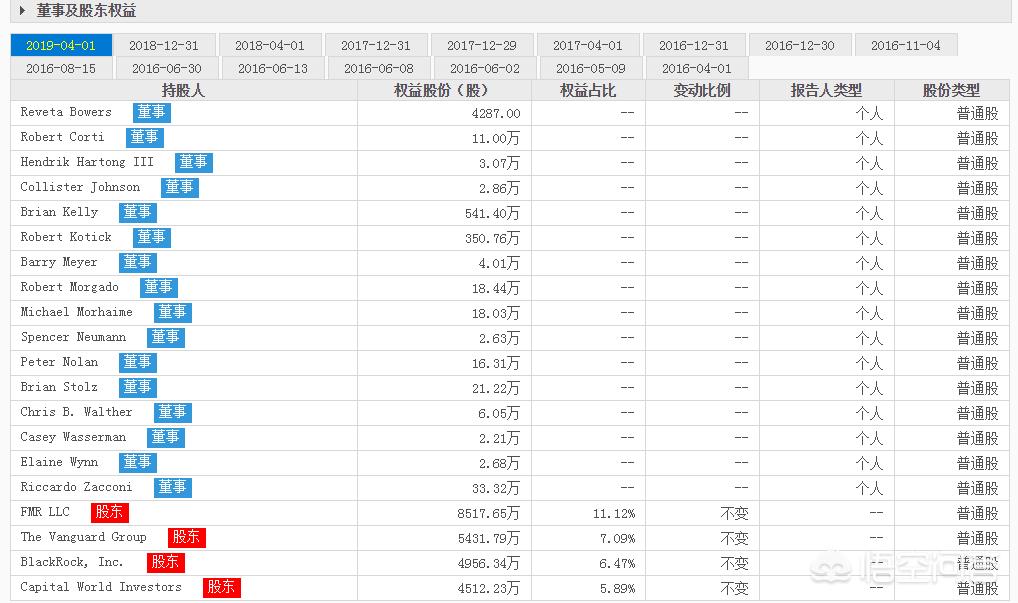This screenshot has height=603, width=1018.
Task: Click the 权益占比 column header
Action: pos(588,90)
